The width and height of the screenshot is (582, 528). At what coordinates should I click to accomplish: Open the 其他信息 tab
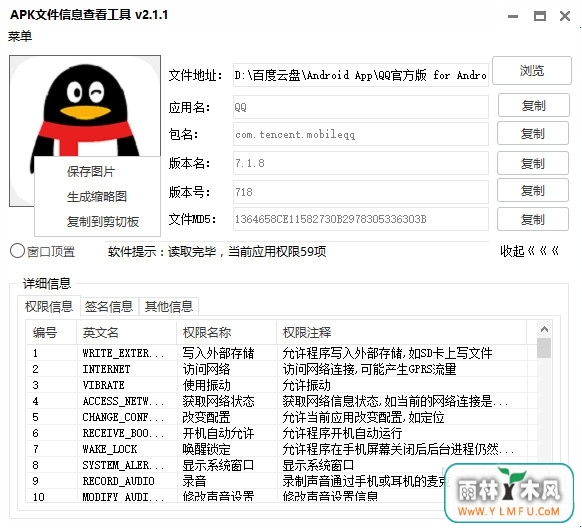pos(169,306)
